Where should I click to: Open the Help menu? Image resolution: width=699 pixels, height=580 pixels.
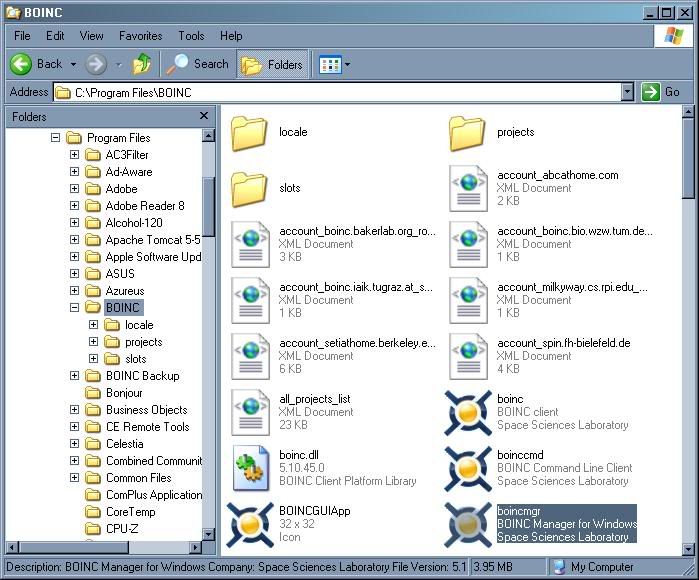[231, 36]
